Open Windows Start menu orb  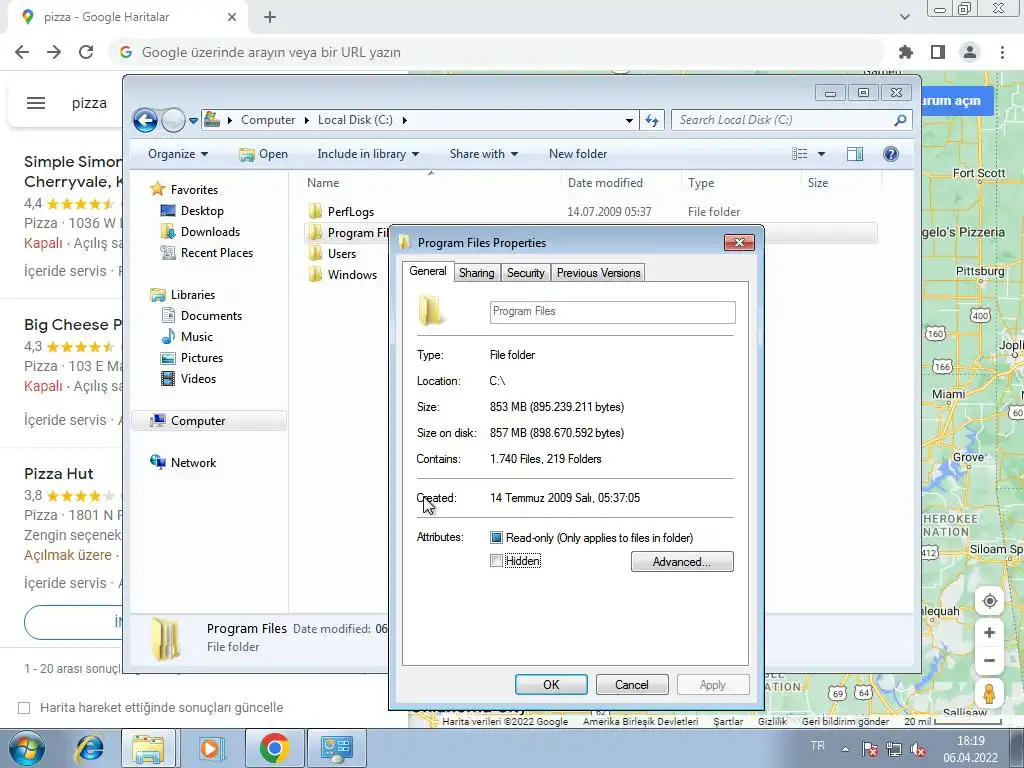point(26,748)
